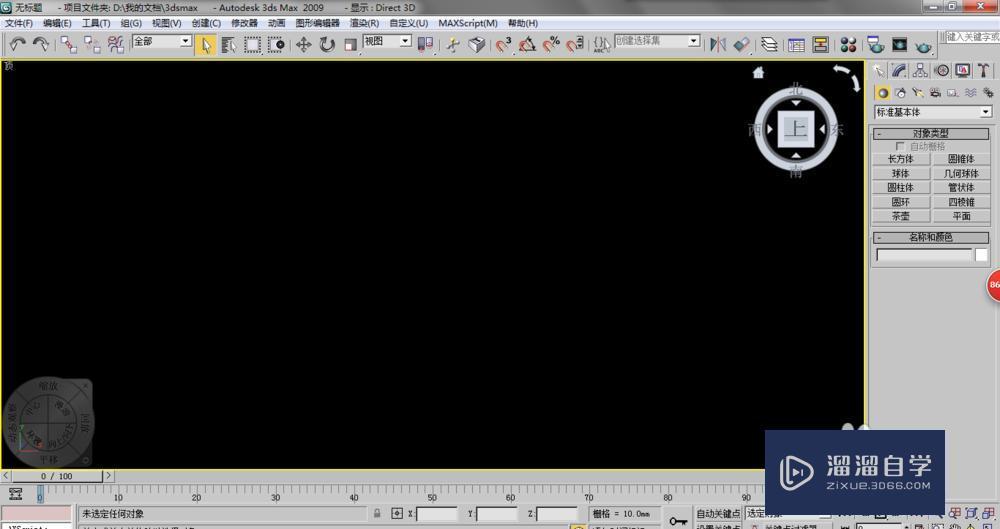Open the Rendered Frame Window icon
The image size is (1000, 529).
click(x=899, y=45)
